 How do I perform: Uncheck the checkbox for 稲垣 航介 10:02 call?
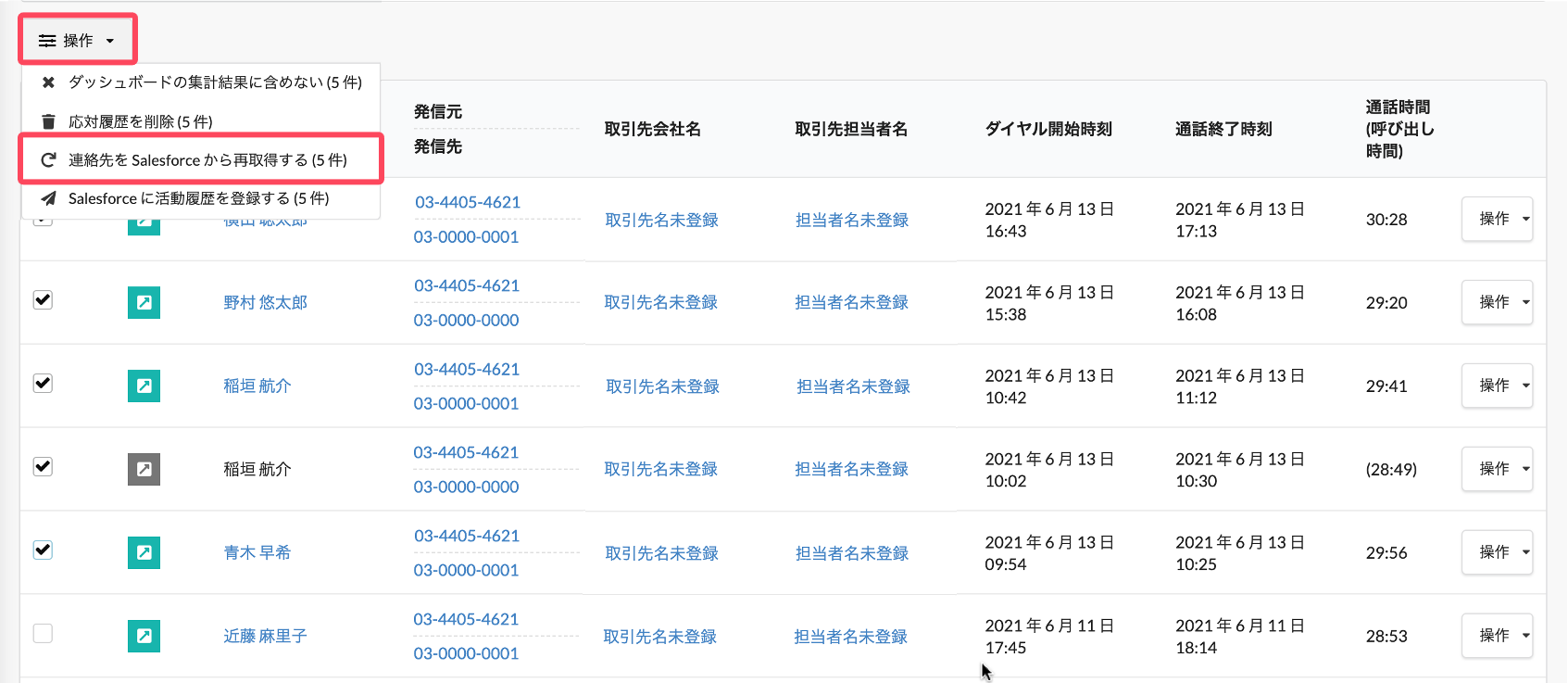(43, 466)
